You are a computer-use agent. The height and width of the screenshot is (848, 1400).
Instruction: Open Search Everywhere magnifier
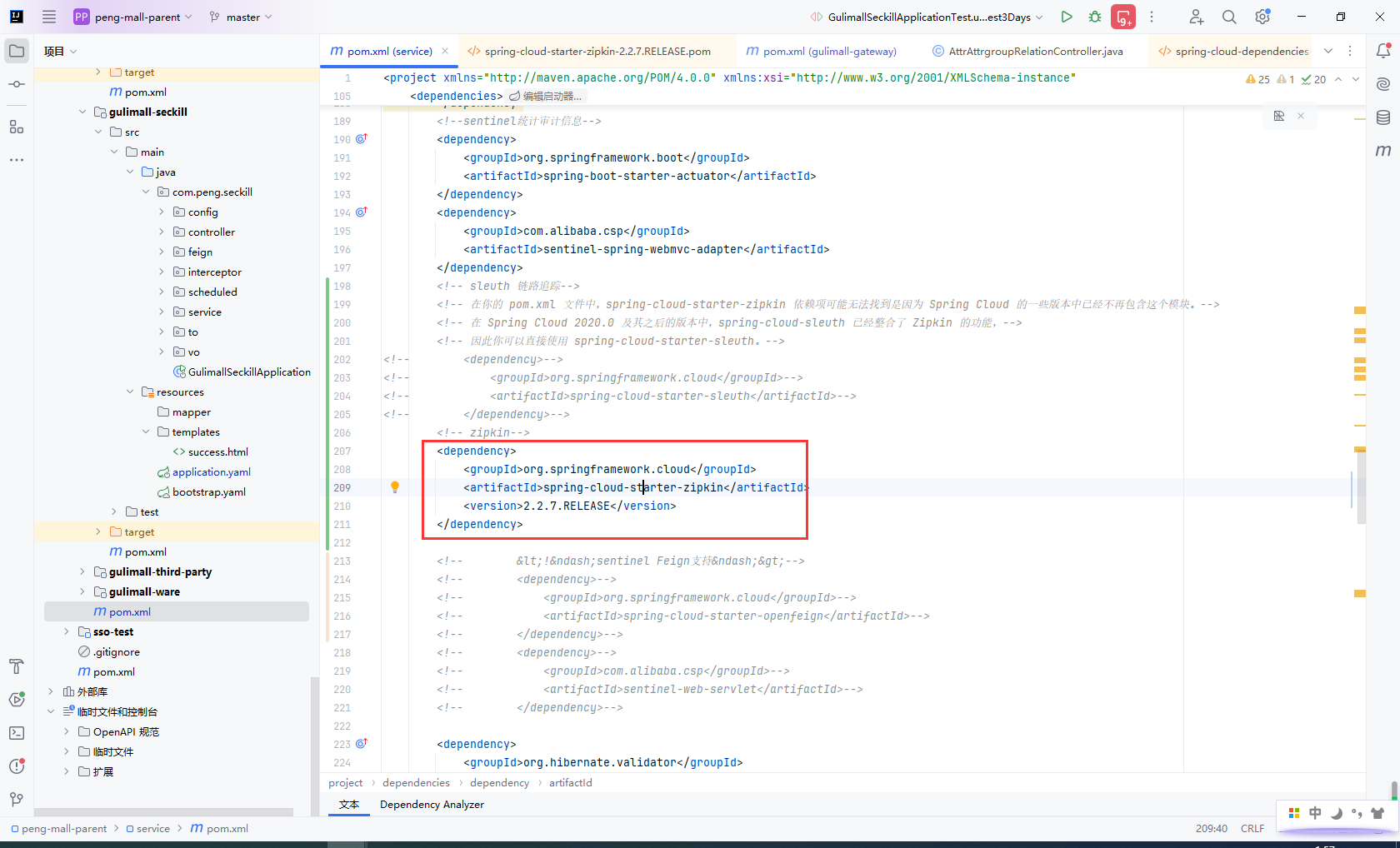point(1229,17)
